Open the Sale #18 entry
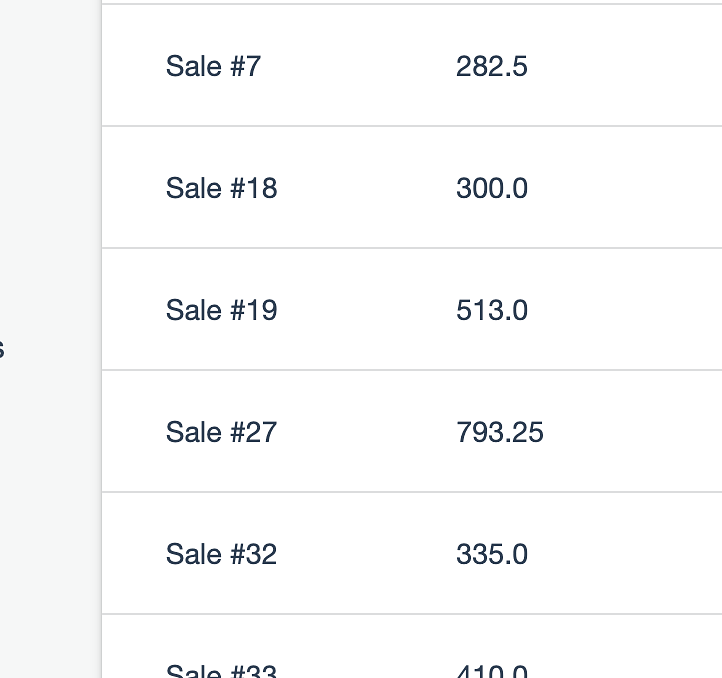This screenshot has height=678, width=722. (x=221, y=188)
